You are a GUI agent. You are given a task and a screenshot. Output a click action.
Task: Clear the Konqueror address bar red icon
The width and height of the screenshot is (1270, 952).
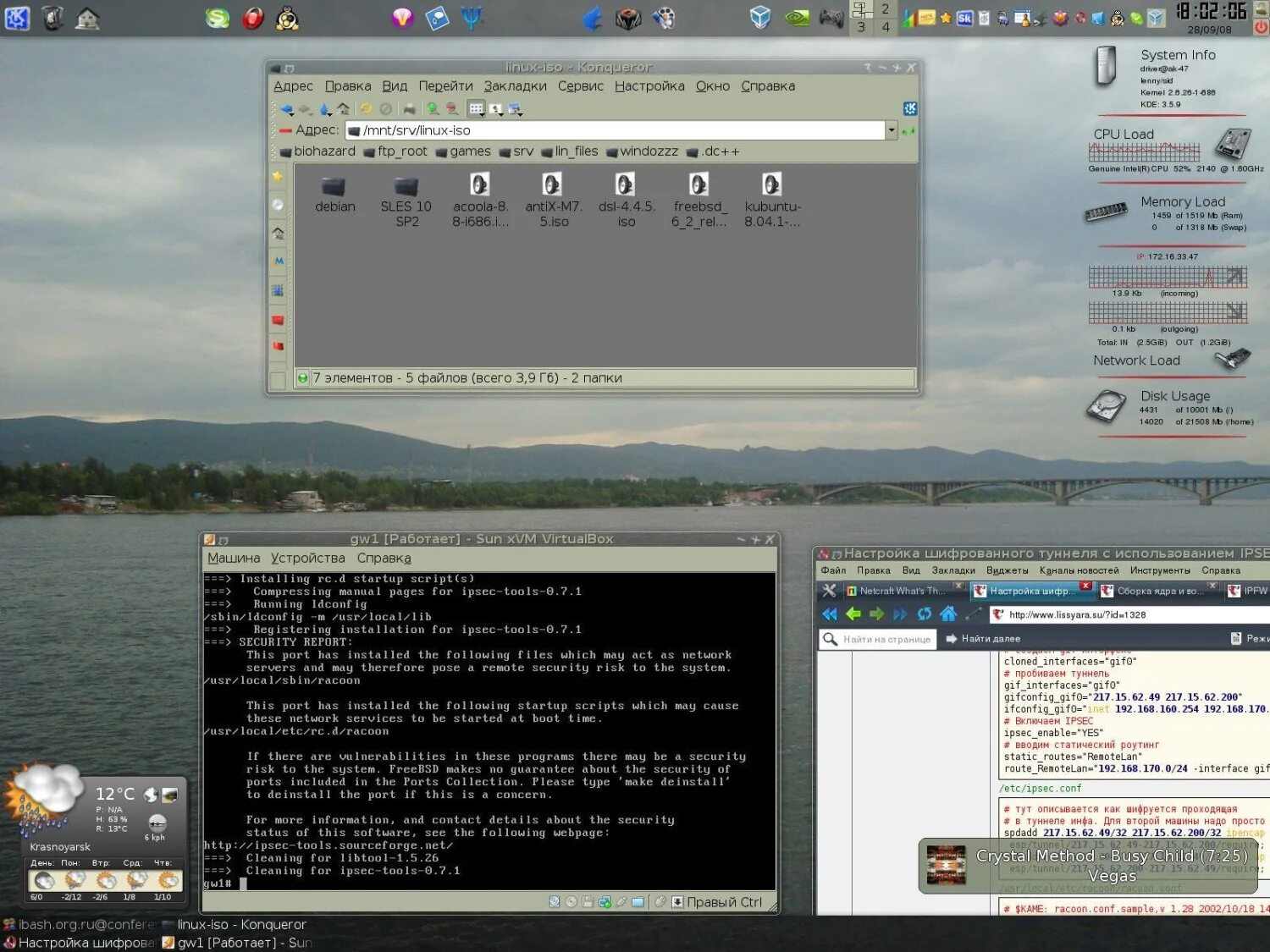coord(286,130)
